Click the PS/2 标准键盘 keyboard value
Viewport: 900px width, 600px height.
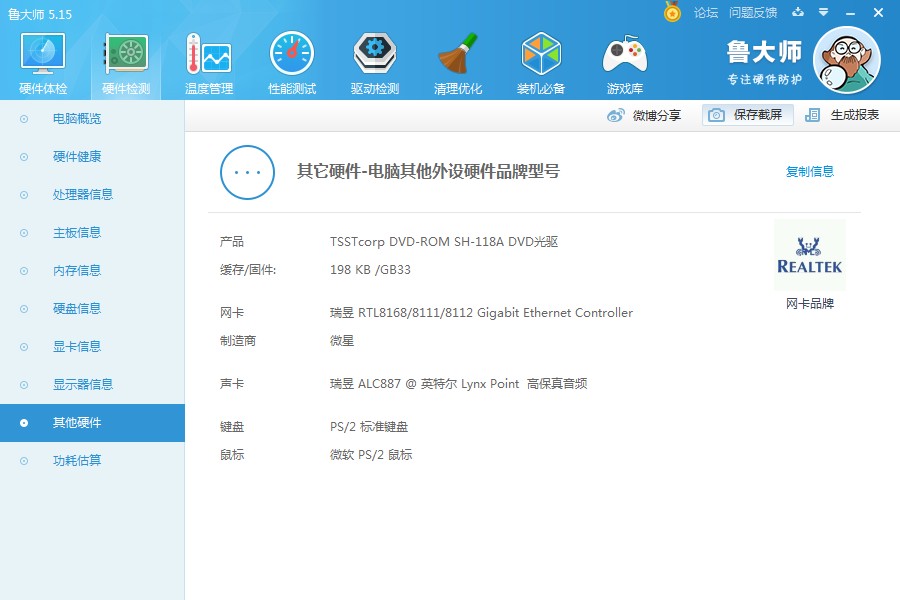pyautogui.click(x=368, y=427)
